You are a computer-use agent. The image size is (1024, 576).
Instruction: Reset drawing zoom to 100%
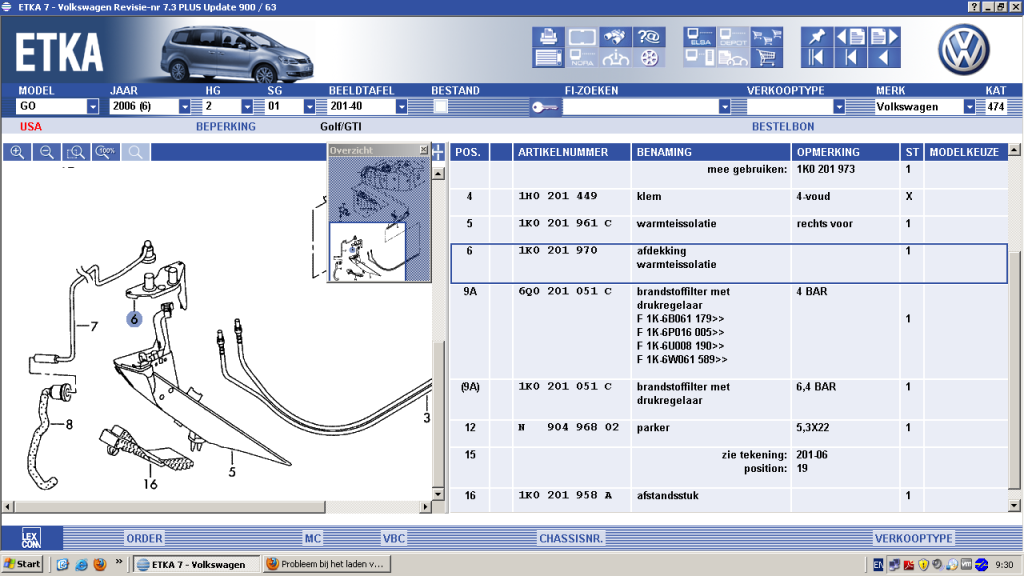pyautogui.click(x=105, y=152)
